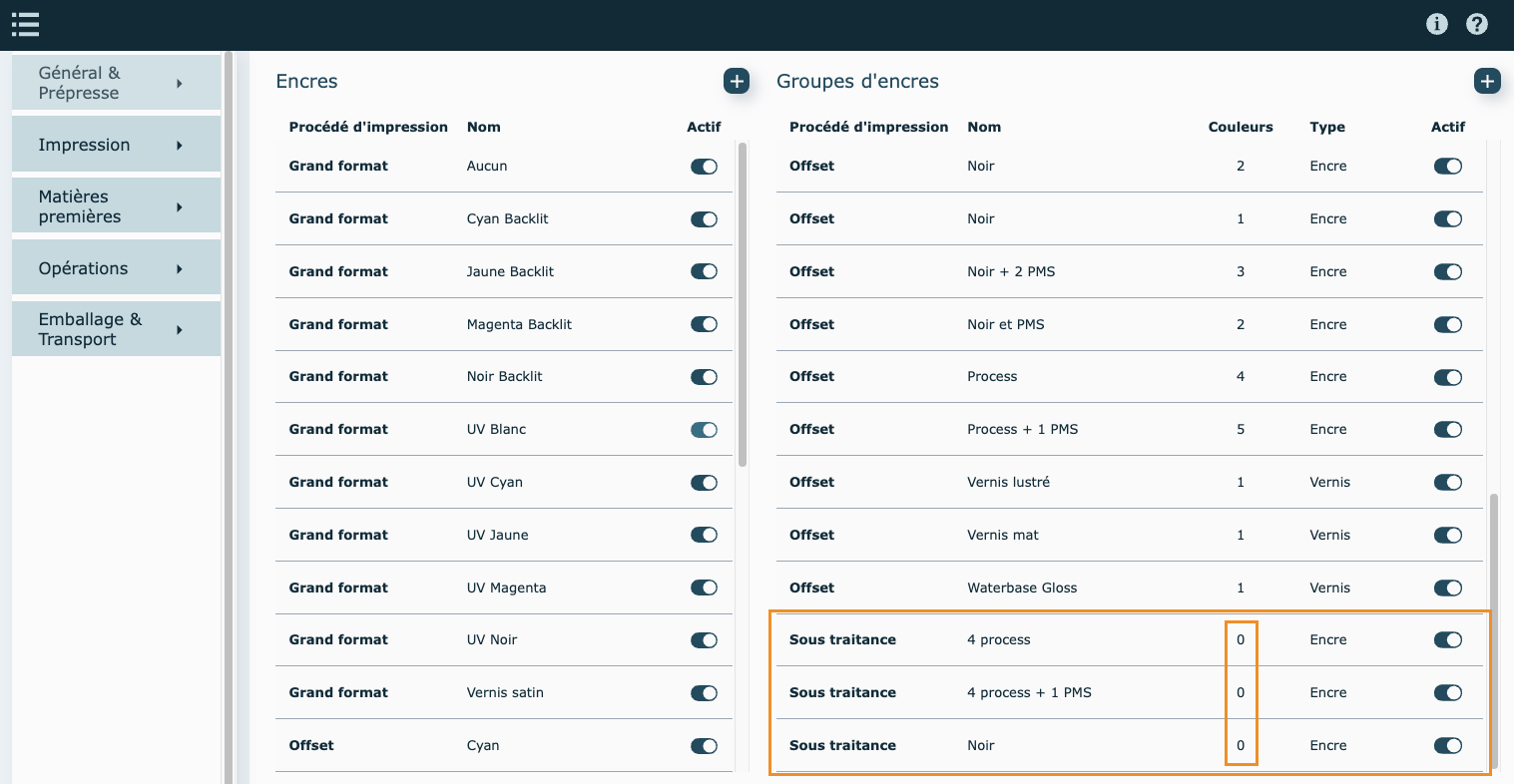Disable the UV Blanc ink toggle
The height and width of the screenshot is (784, 1514).
point(704,430)
